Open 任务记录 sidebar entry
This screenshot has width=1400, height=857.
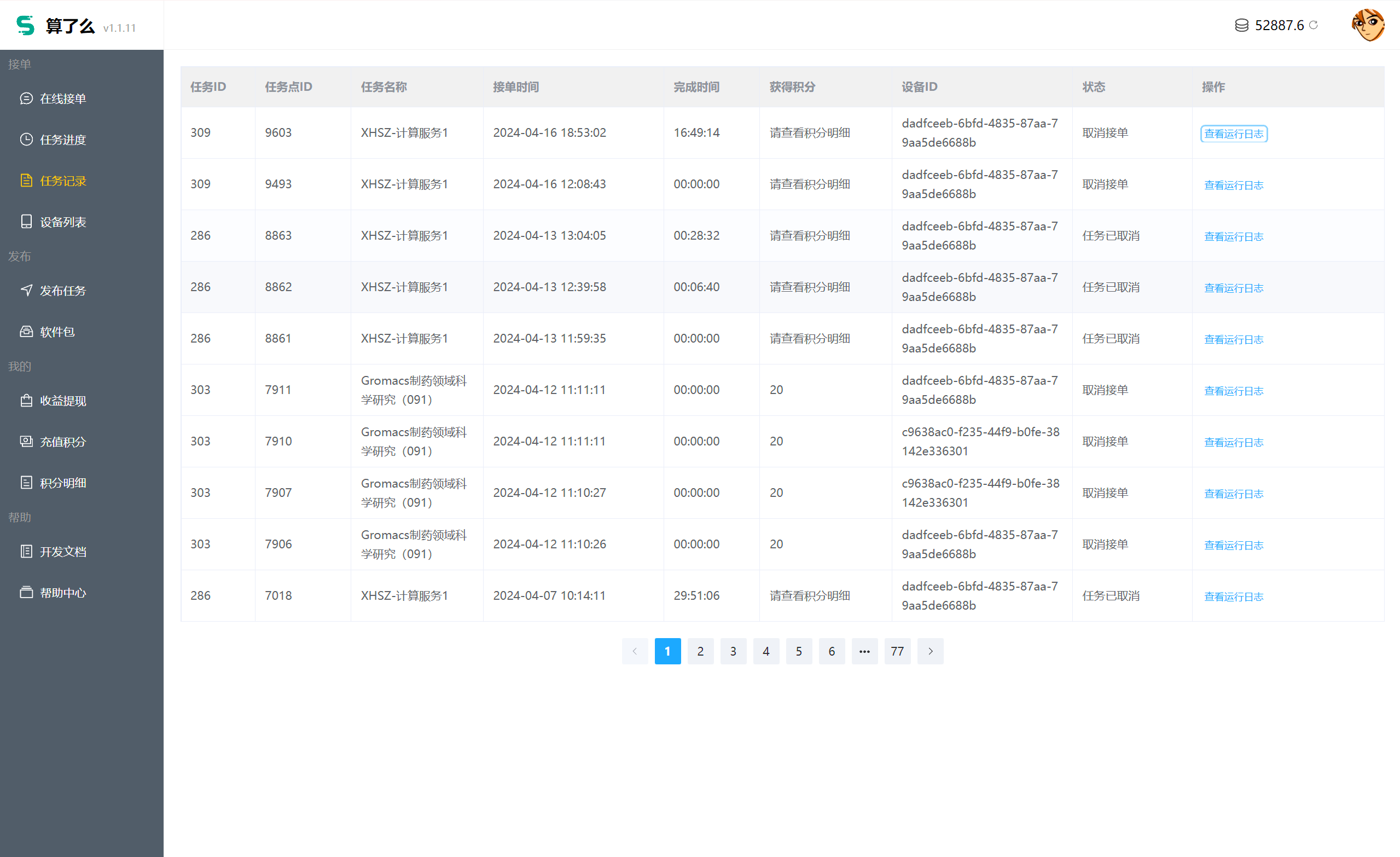point(62,181)
